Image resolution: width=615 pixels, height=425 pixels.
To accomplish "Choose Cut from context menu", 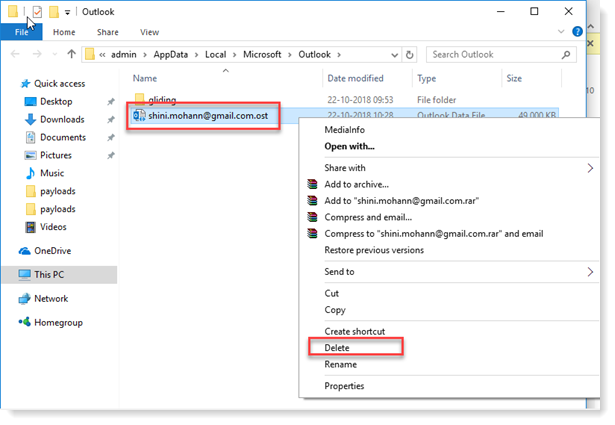I will click(331, 293).
